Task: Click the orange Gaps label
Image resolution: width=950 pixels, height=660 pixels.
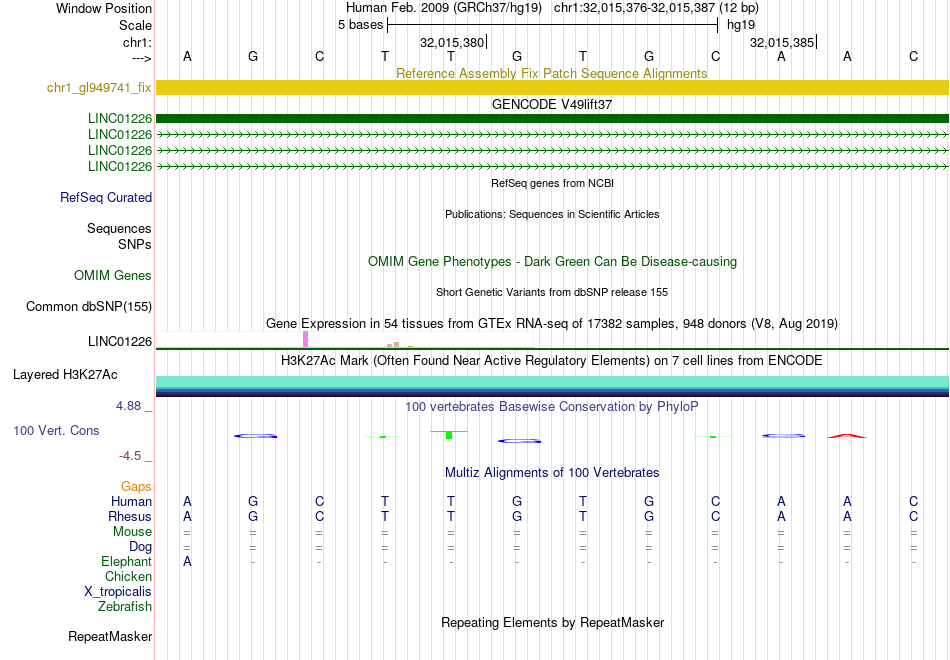Action: click(136, 487)
